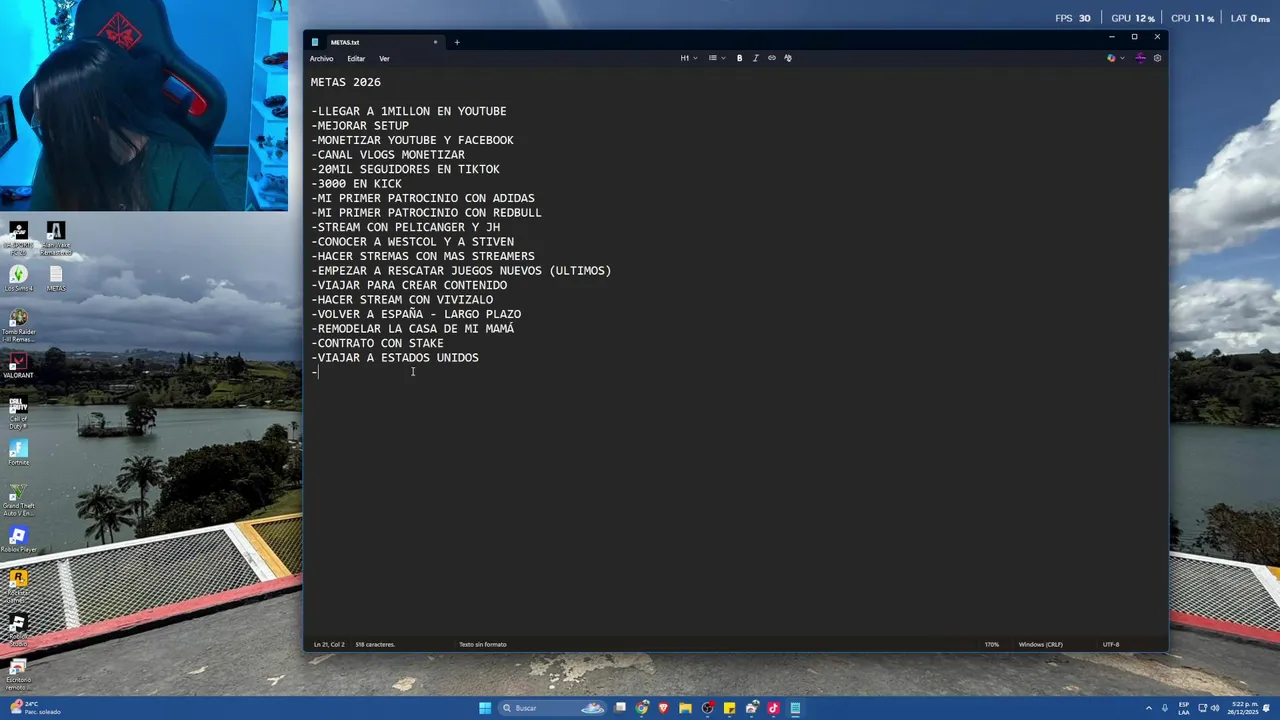Launch VALORANT from the desktop
The height and width of the screenshot is (720, 1280).
(18, 366)
